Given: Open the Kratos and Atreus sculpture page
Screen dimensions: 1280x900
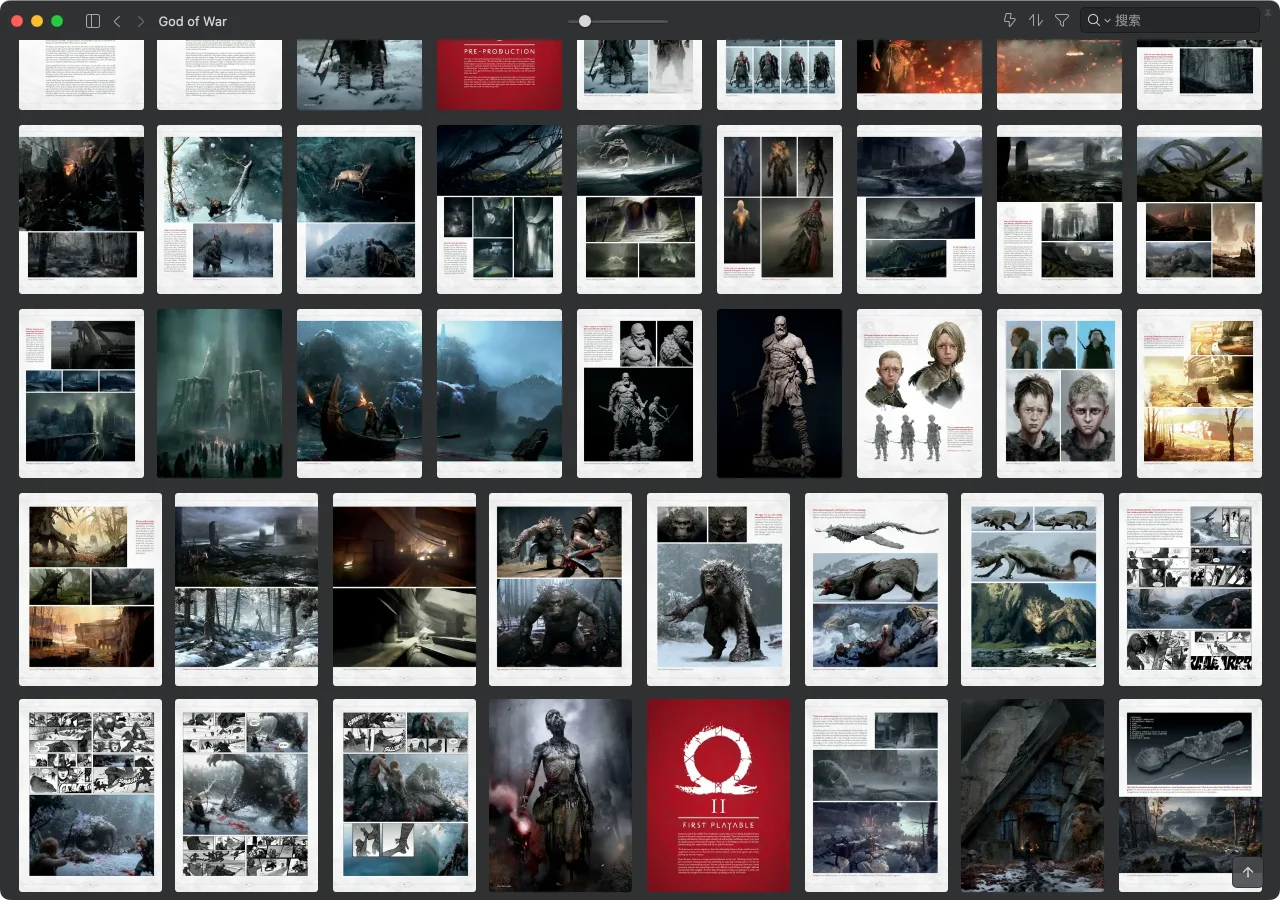Looking at the screenshot, I should coord(639,393).
